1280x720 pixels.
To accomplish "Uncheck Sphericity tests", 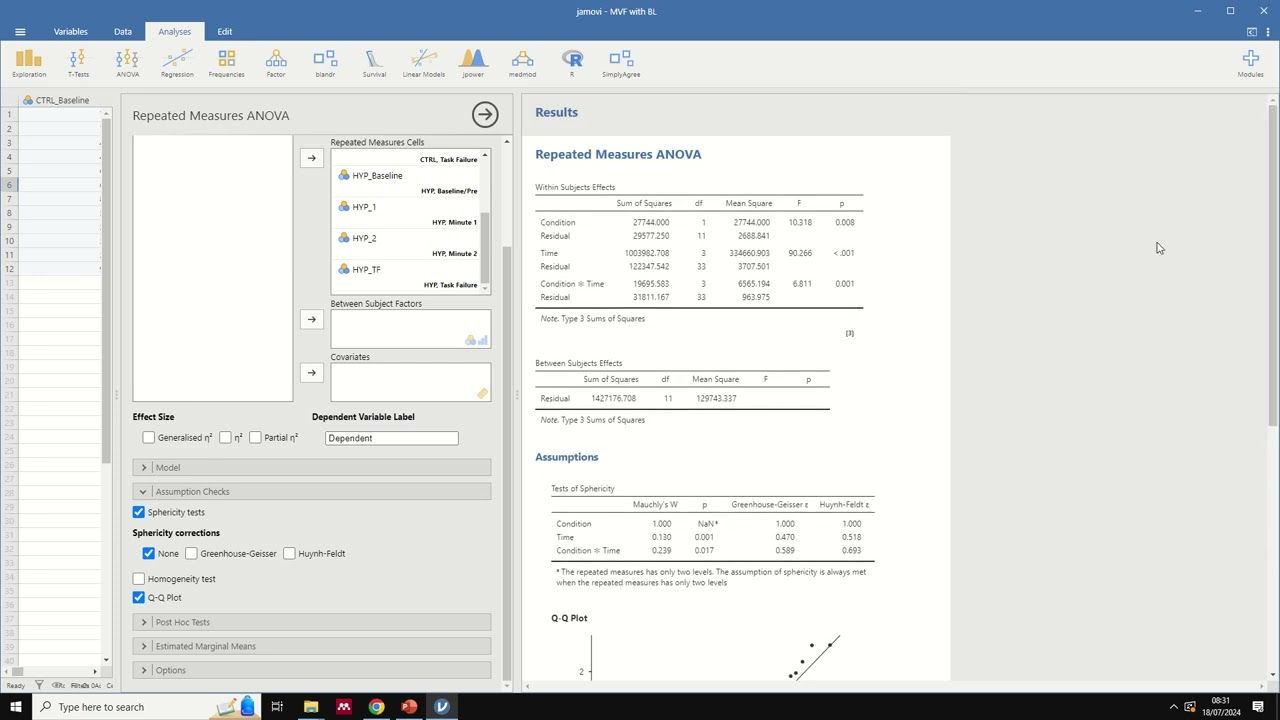I will pos(139,512).
